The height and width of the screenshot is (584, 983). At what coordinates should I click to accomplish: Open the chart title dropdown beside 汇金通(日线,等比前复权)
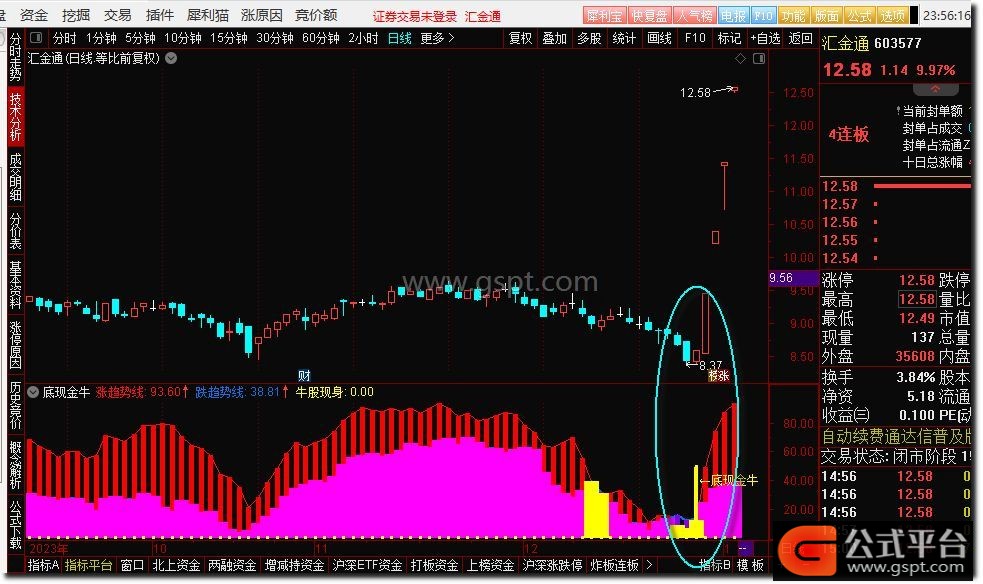(x=171, y=58)
